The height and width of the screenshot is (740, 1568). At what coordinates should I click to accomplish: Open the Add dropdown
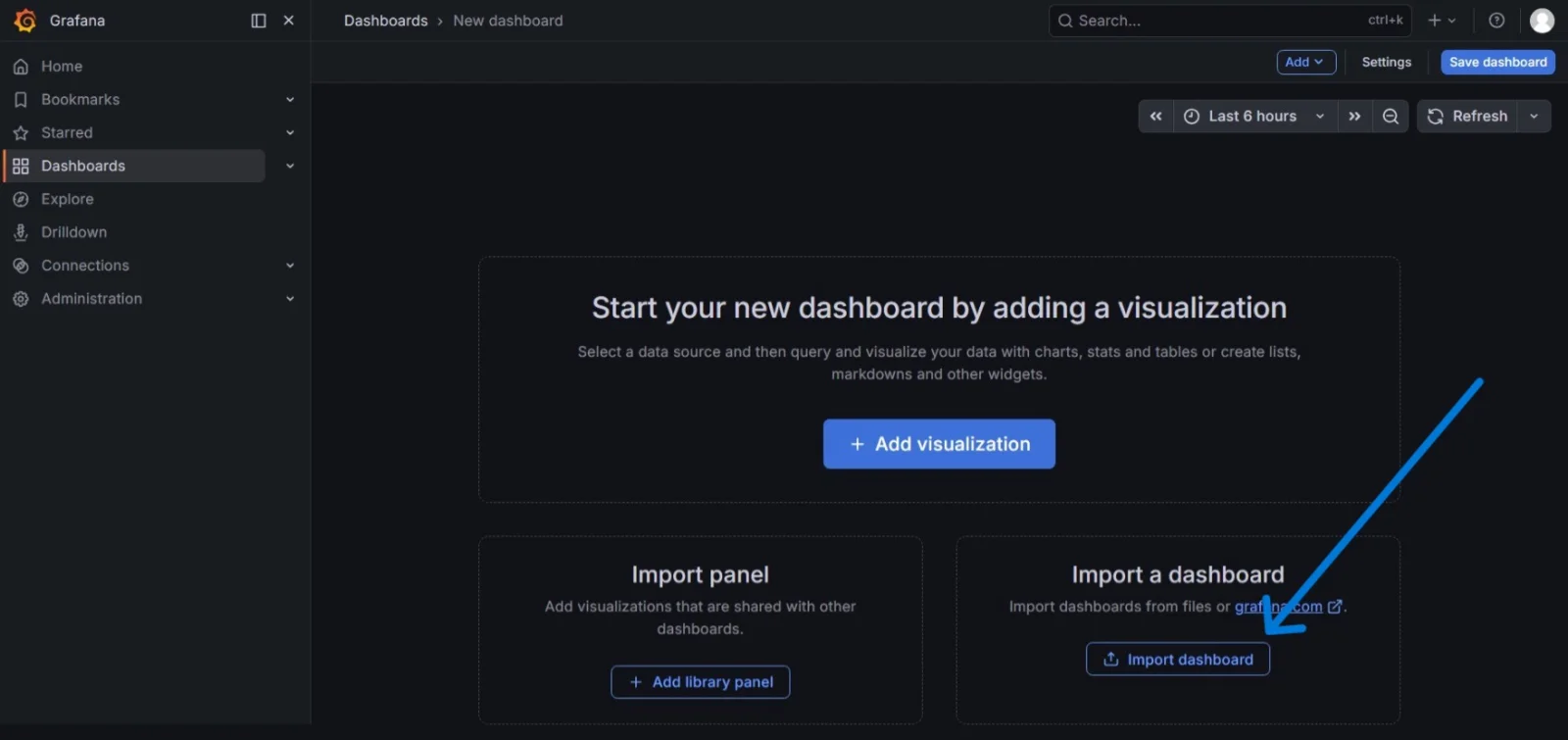coord(1306,63)
